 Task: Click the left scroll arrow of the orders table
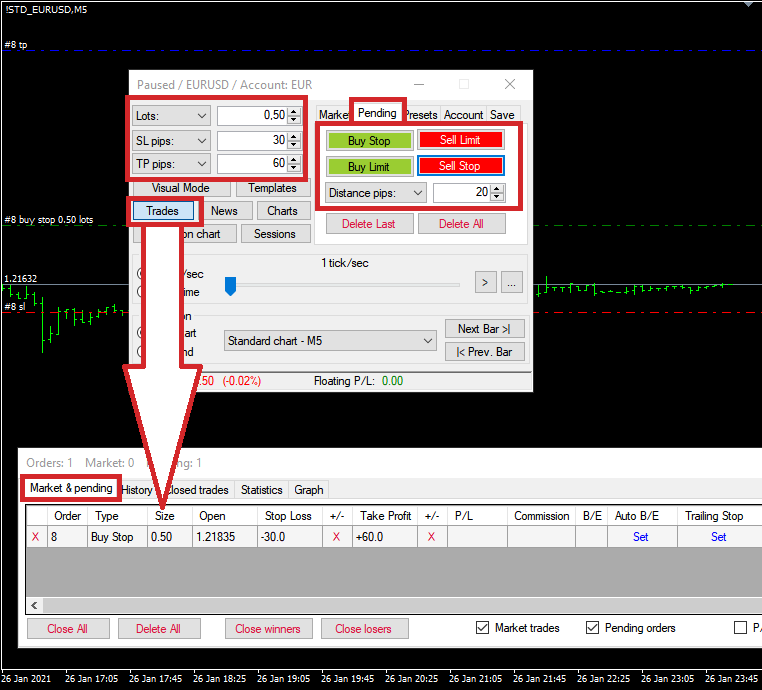coord(34,605)
